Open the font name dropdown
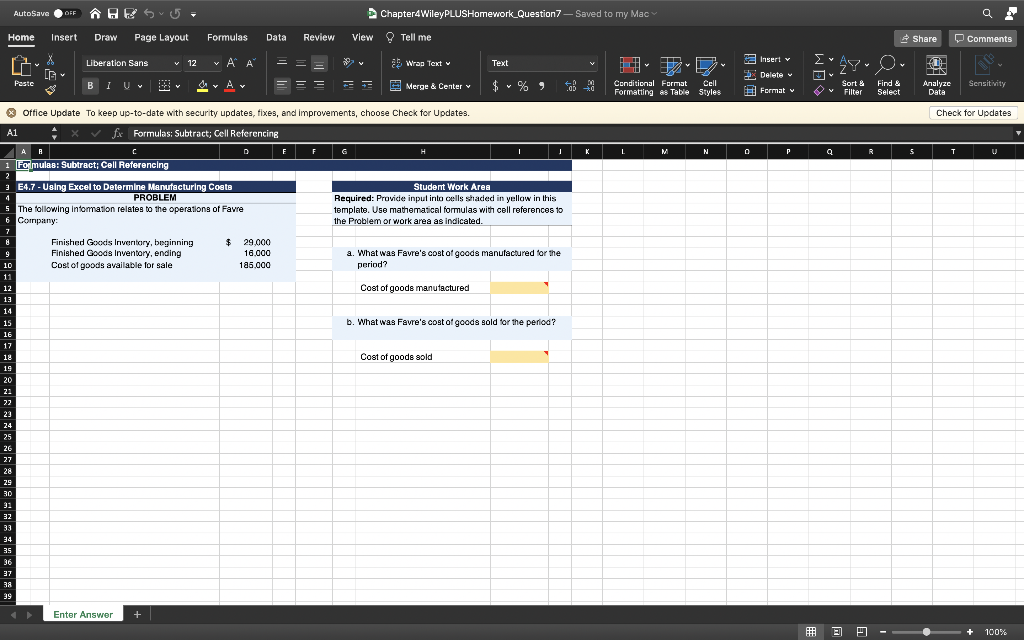The image size is (1024, 640). point(176,63)
